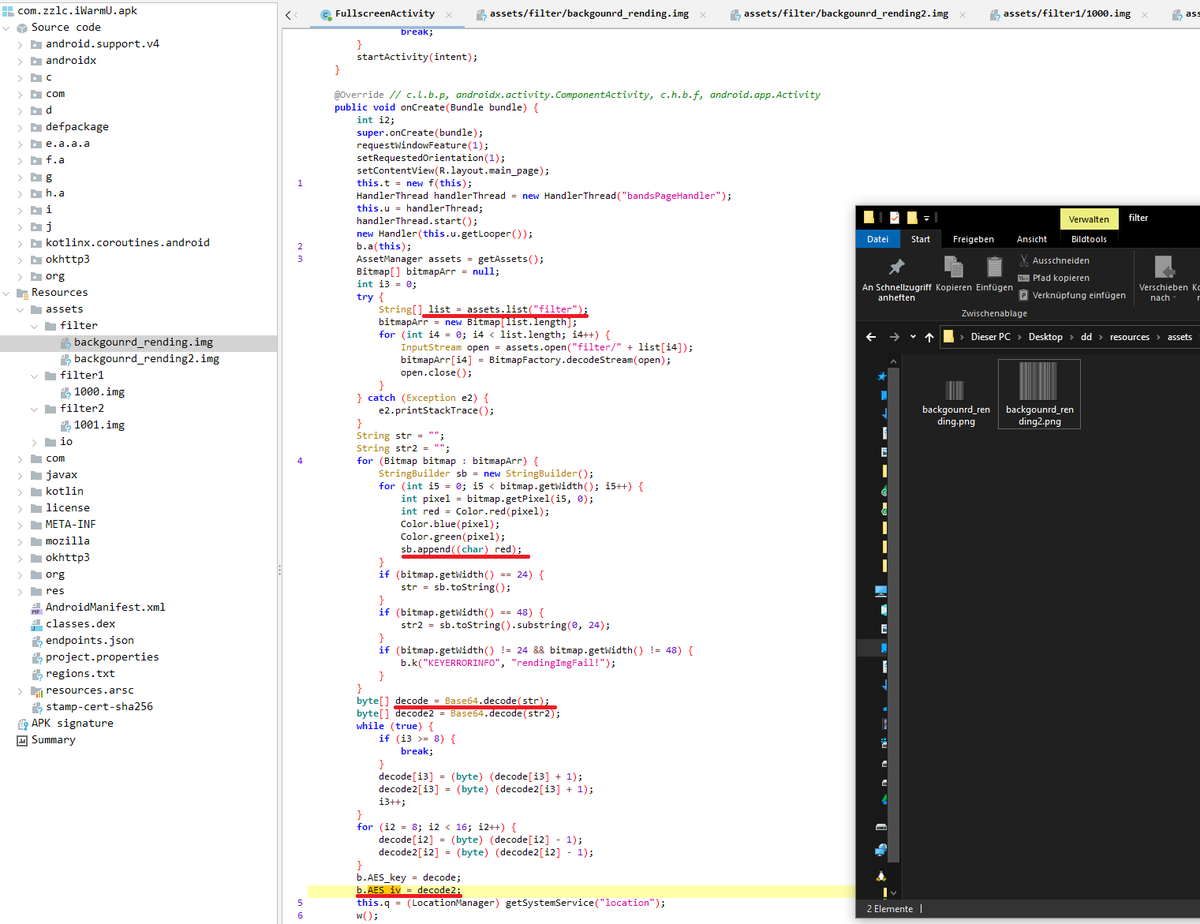Click the FullscreenActivity tab class icon
Image resolution: width=1200 pixels, height=924 pixels.
coord(326,14)
